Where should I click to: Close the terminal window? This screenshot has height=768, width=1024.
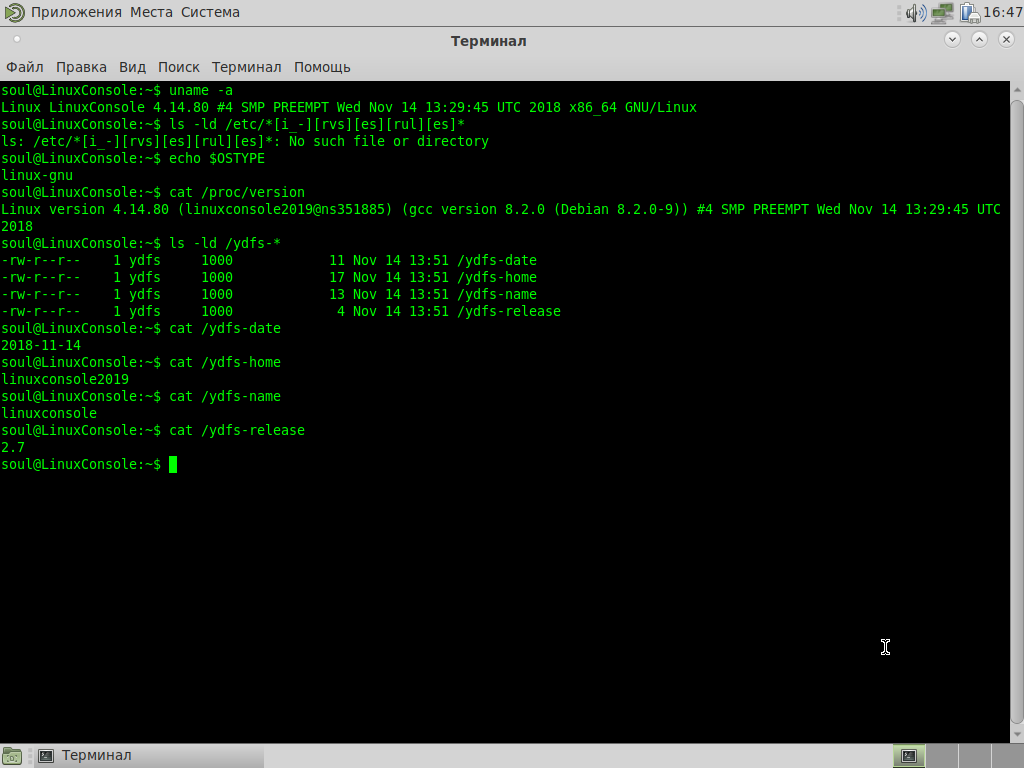click(1006, 40)
